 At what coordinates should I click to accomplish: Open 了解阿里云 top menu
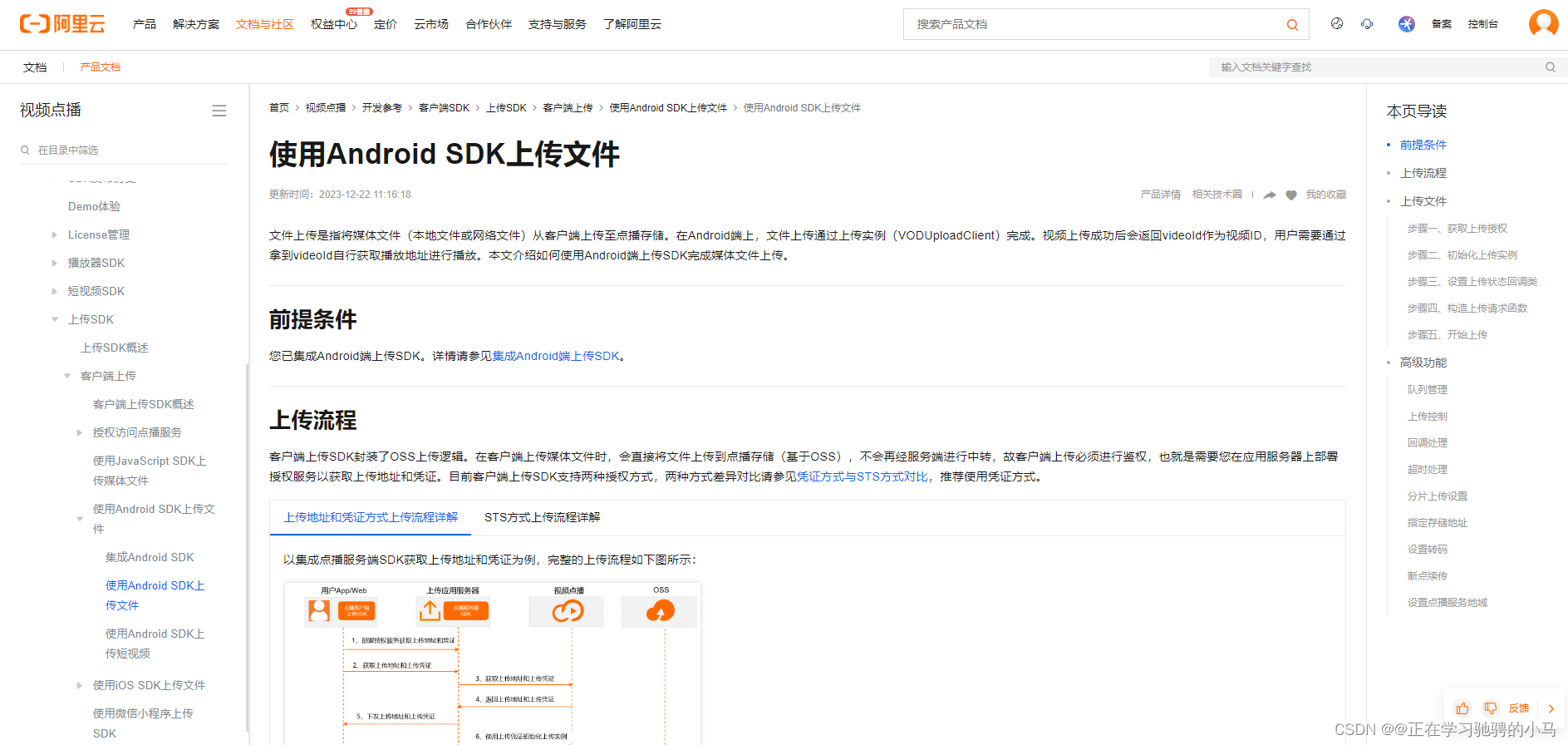(x=632, y=24)
